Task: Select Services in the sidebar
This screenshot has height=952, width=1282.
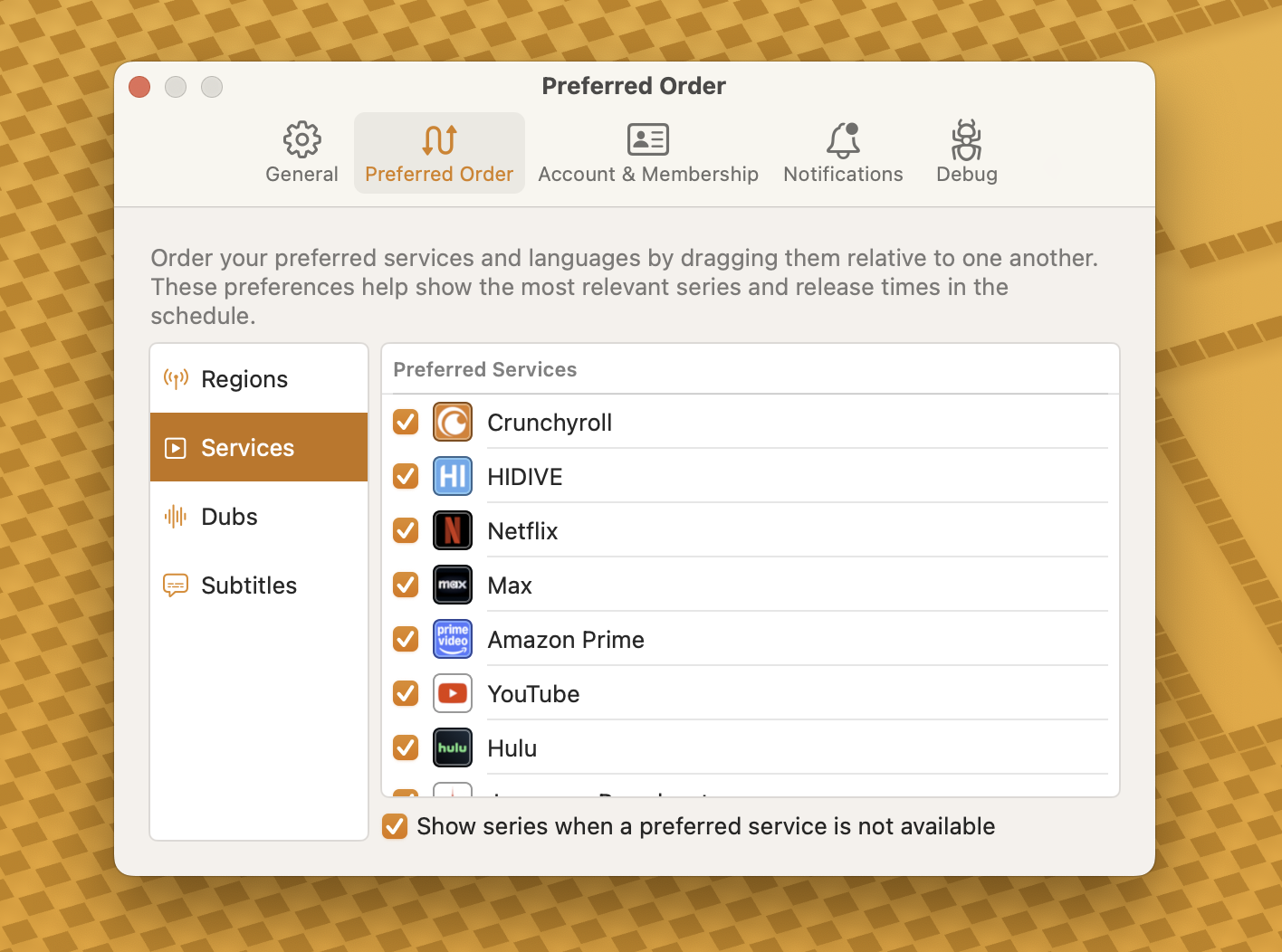Action: tap(259, 448)
